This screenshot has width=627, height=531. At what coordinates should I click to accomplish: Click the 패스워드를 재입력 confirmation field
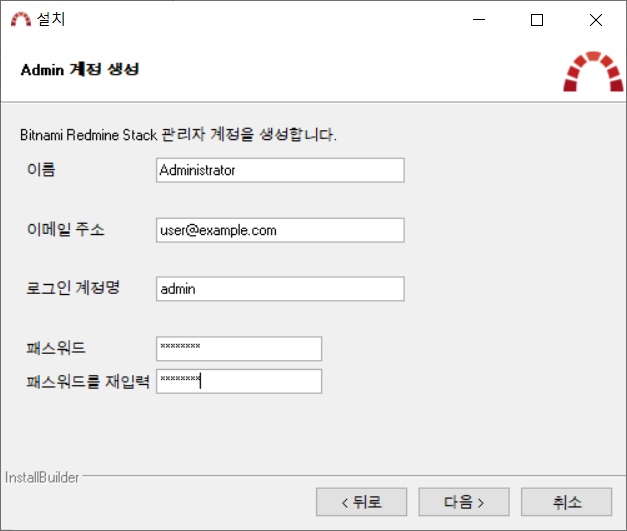(x=239, y=381)
